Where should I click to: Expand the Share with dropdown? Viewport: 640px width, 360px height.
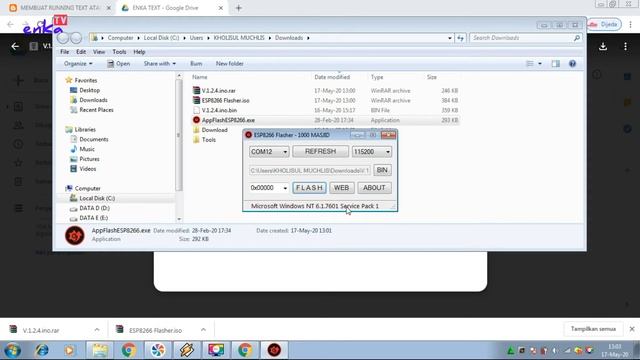coord(160,64)
